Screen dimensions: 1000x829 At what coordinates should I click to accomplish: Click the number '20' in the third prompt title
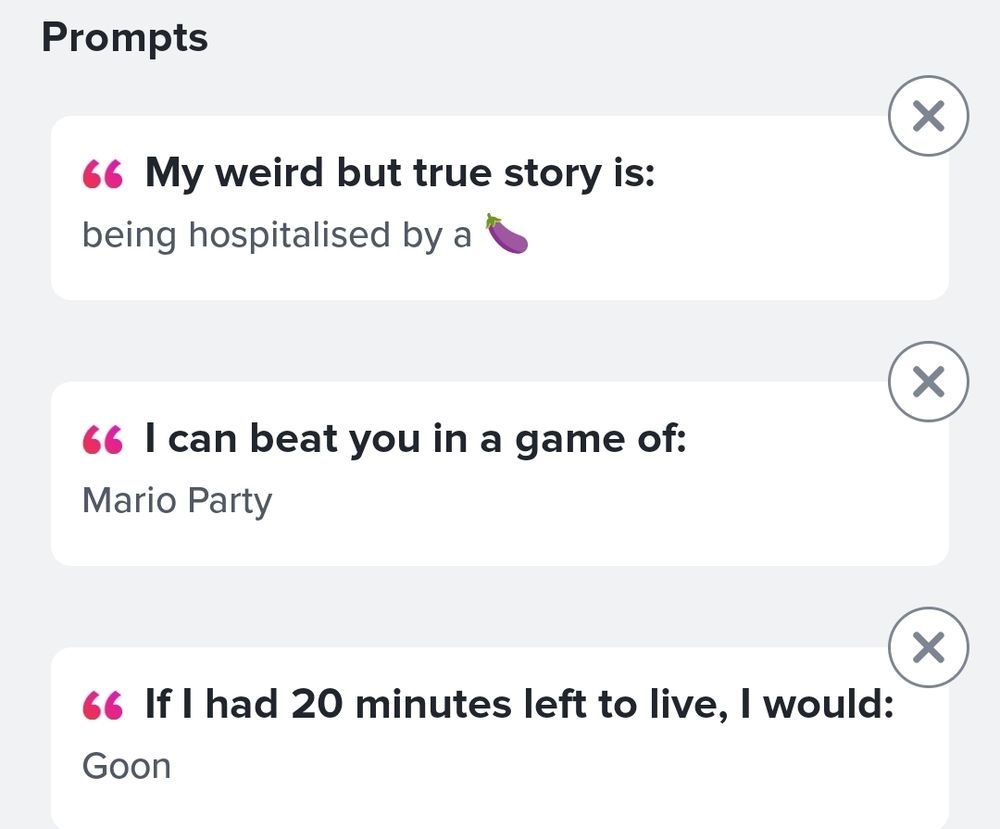[317, 705]
